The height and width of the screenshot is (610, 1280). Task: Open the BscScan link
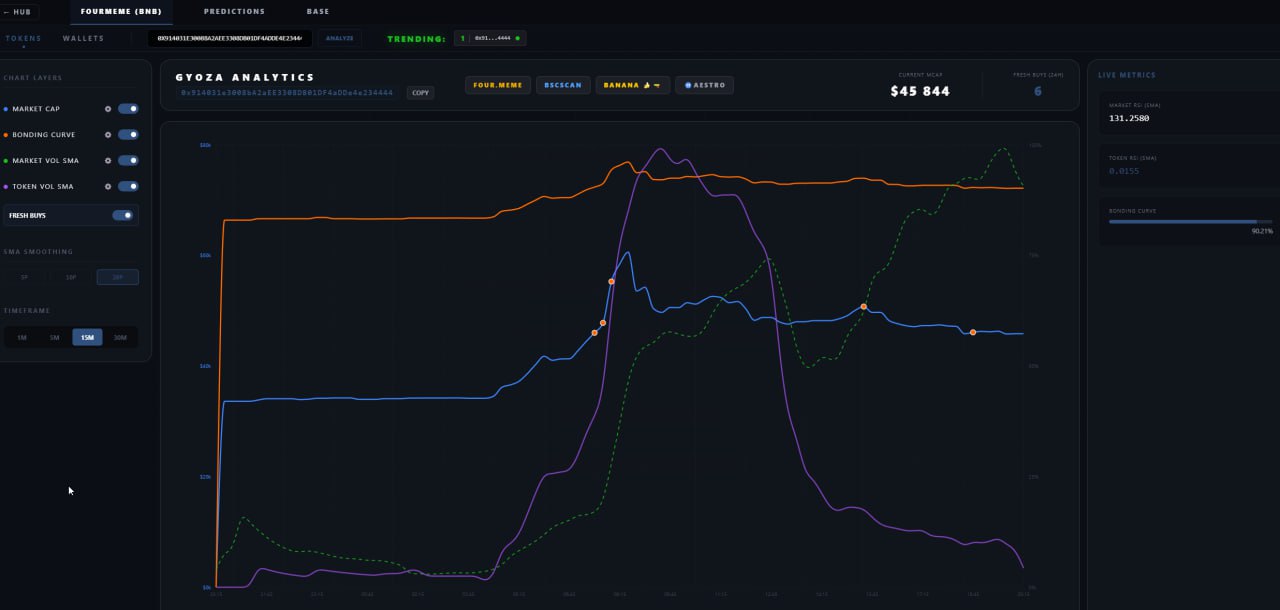click(x=563, y=85)
